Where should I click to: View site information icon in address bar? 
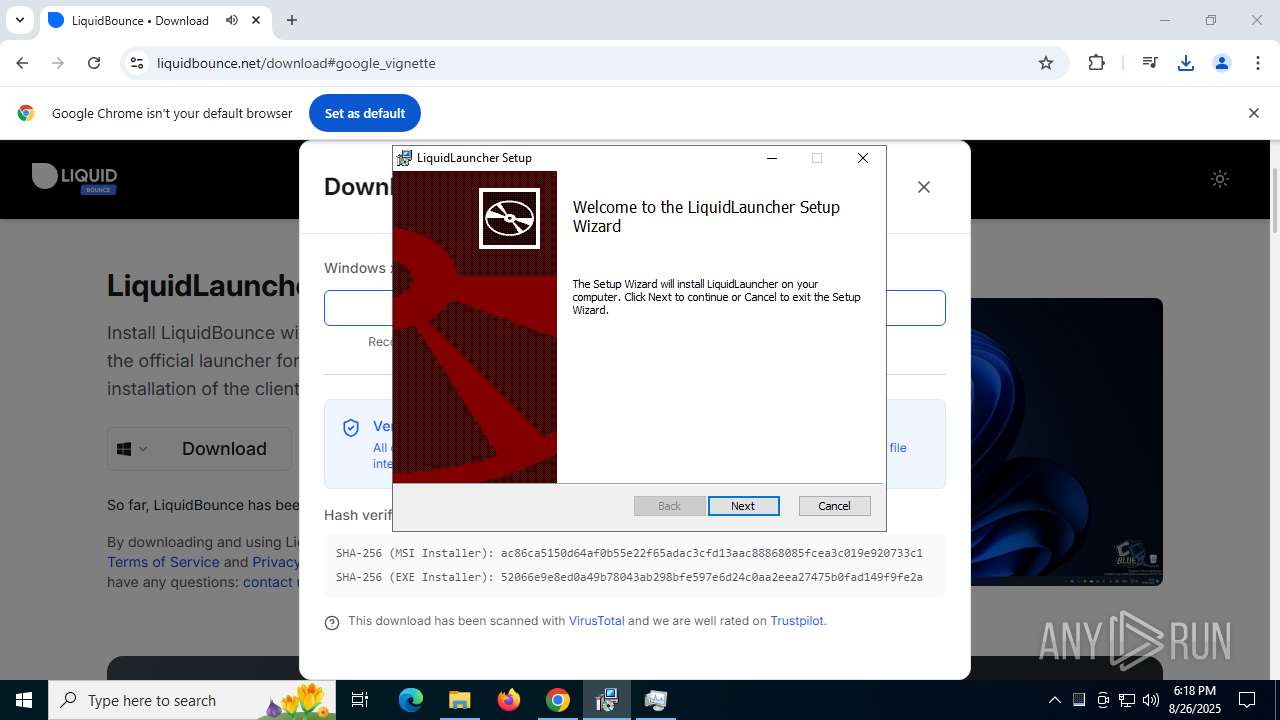click(138, 63)
